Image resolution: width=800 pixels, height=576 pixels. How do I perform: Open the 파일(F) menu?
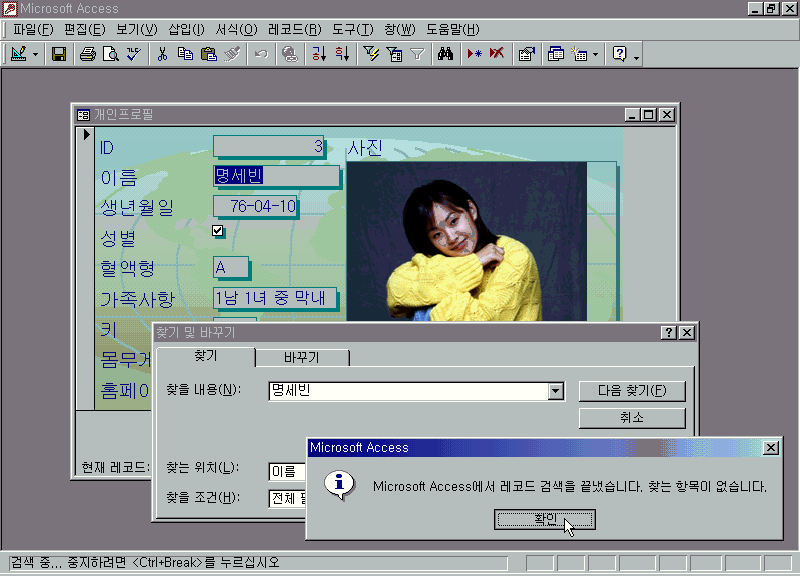tap(33, 30)
